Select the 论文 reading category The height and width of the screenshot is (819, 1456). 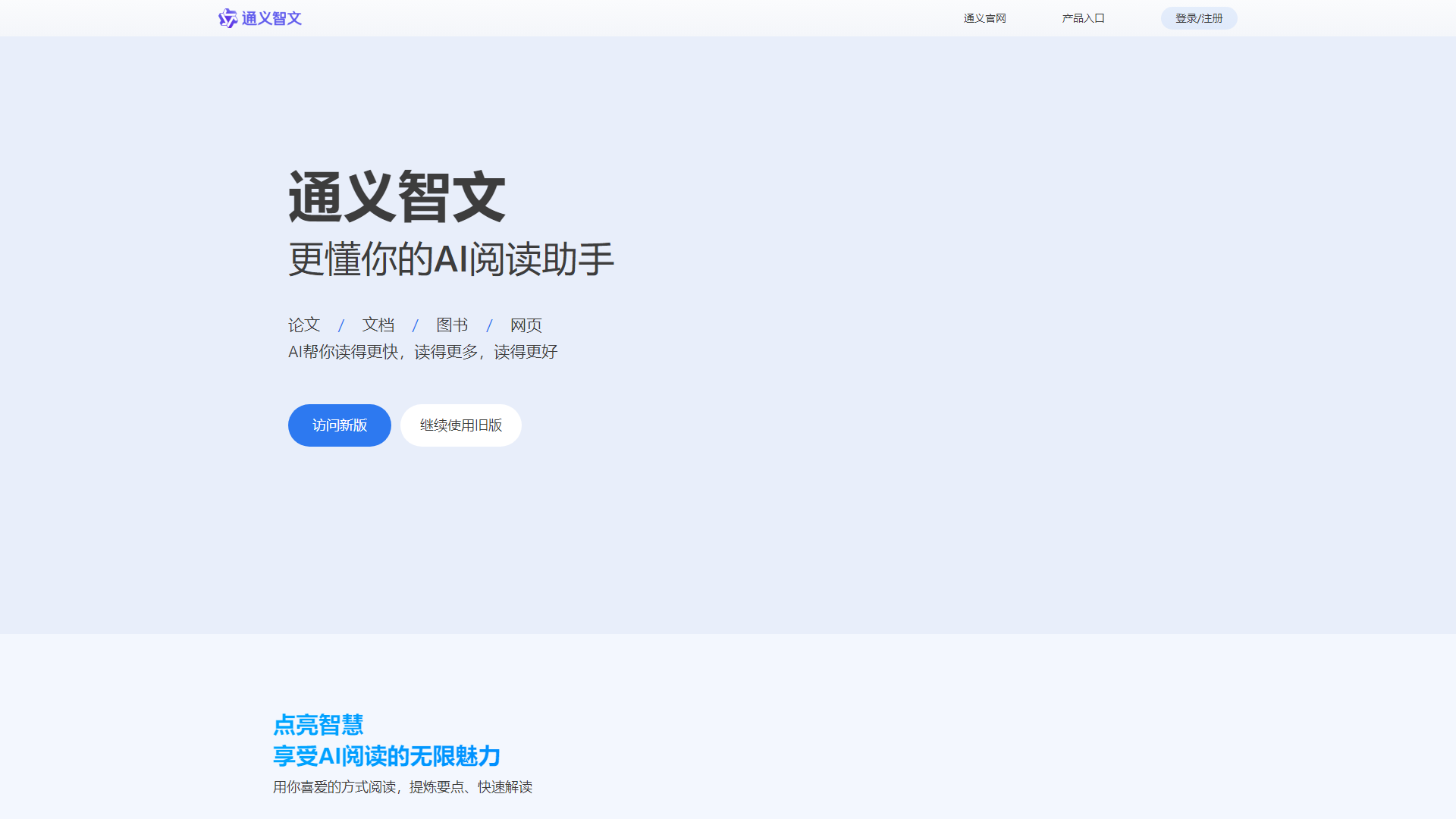tap(303, 325)
